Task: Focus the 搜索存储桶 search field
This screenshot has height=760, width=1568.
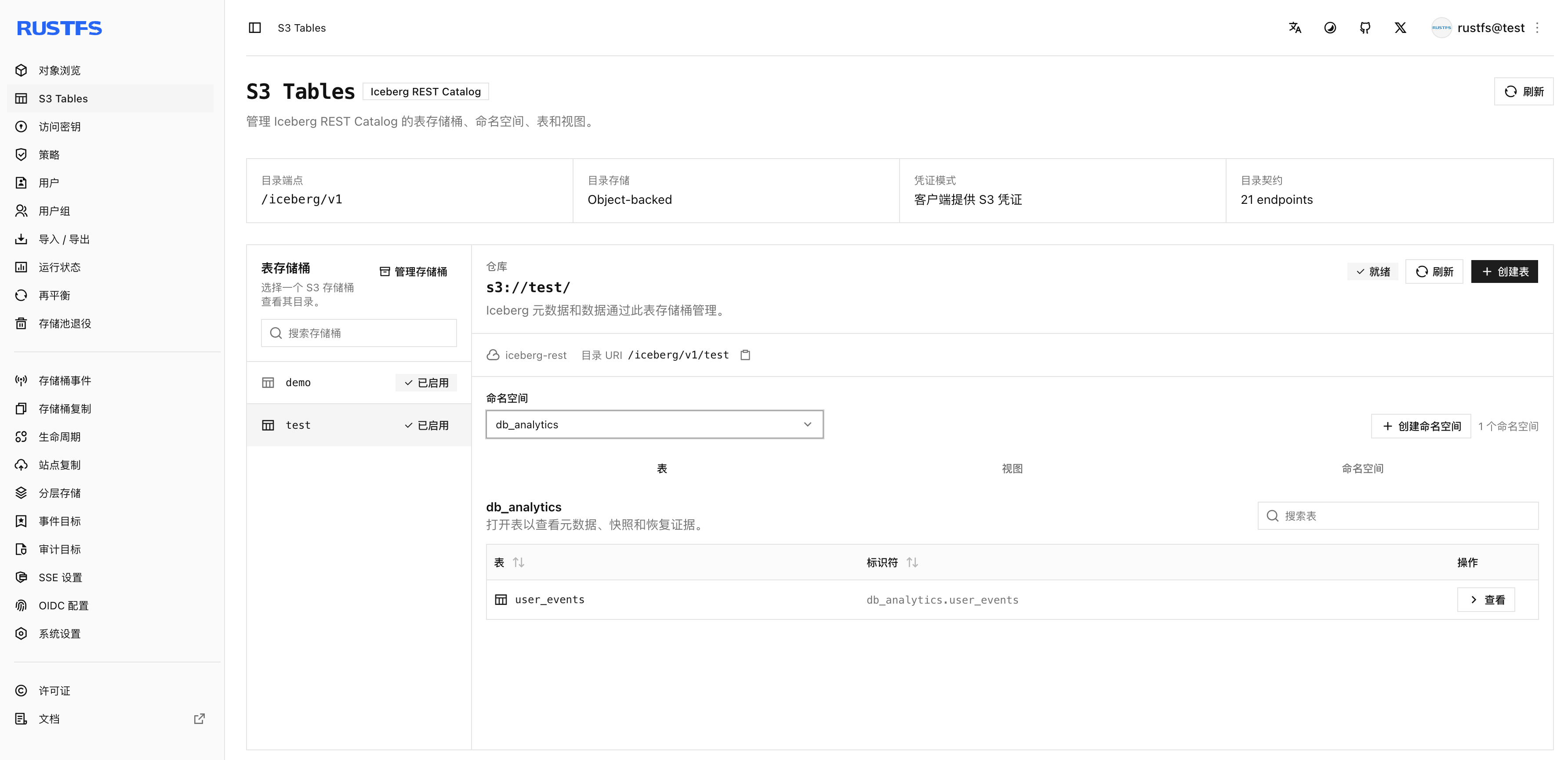Action: click(359, 333)
